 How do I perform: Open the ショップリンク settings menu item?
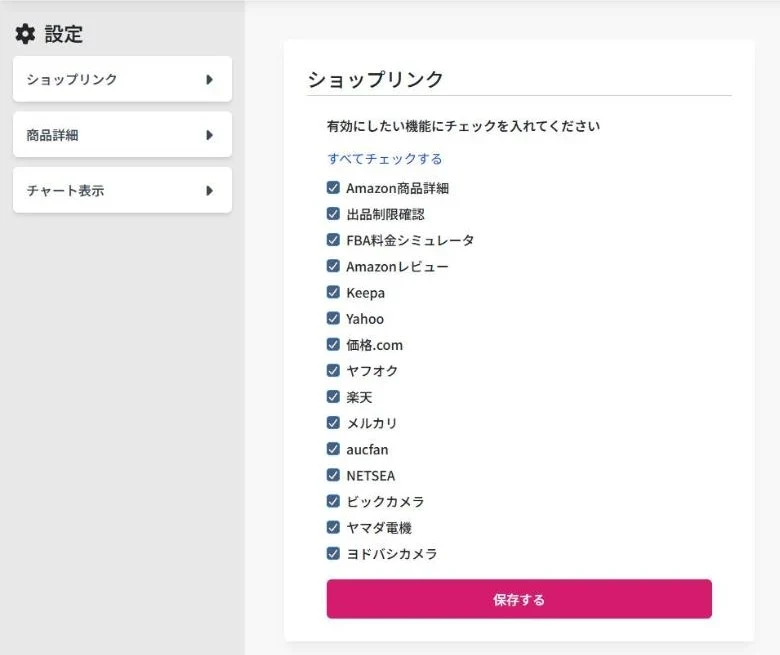coord(122,79)
